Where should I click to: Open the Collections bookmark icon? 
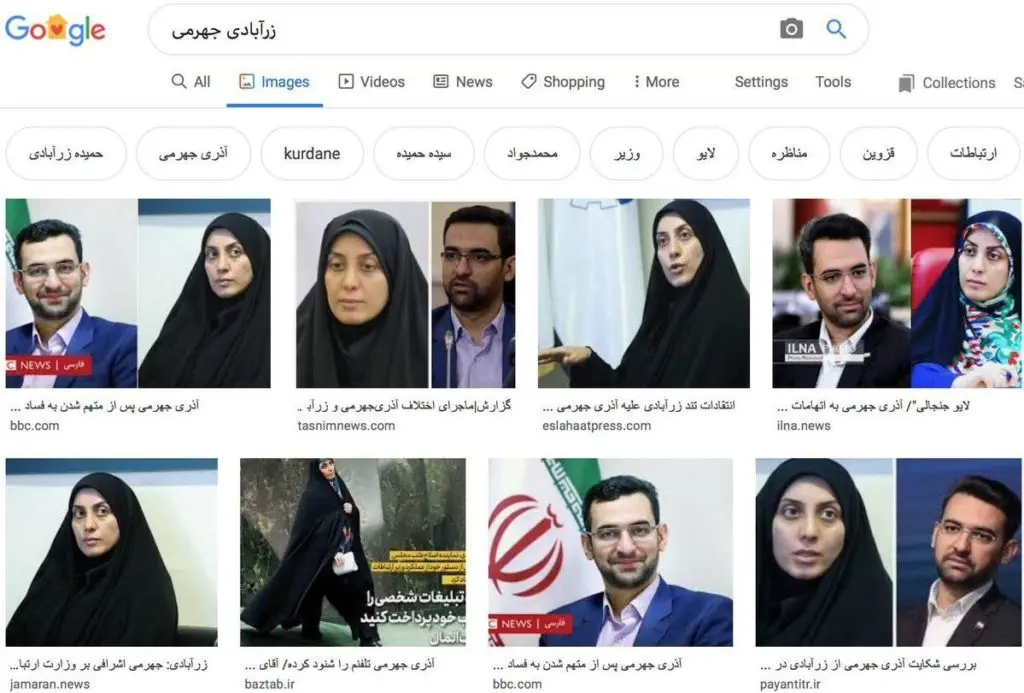(906, 83)
